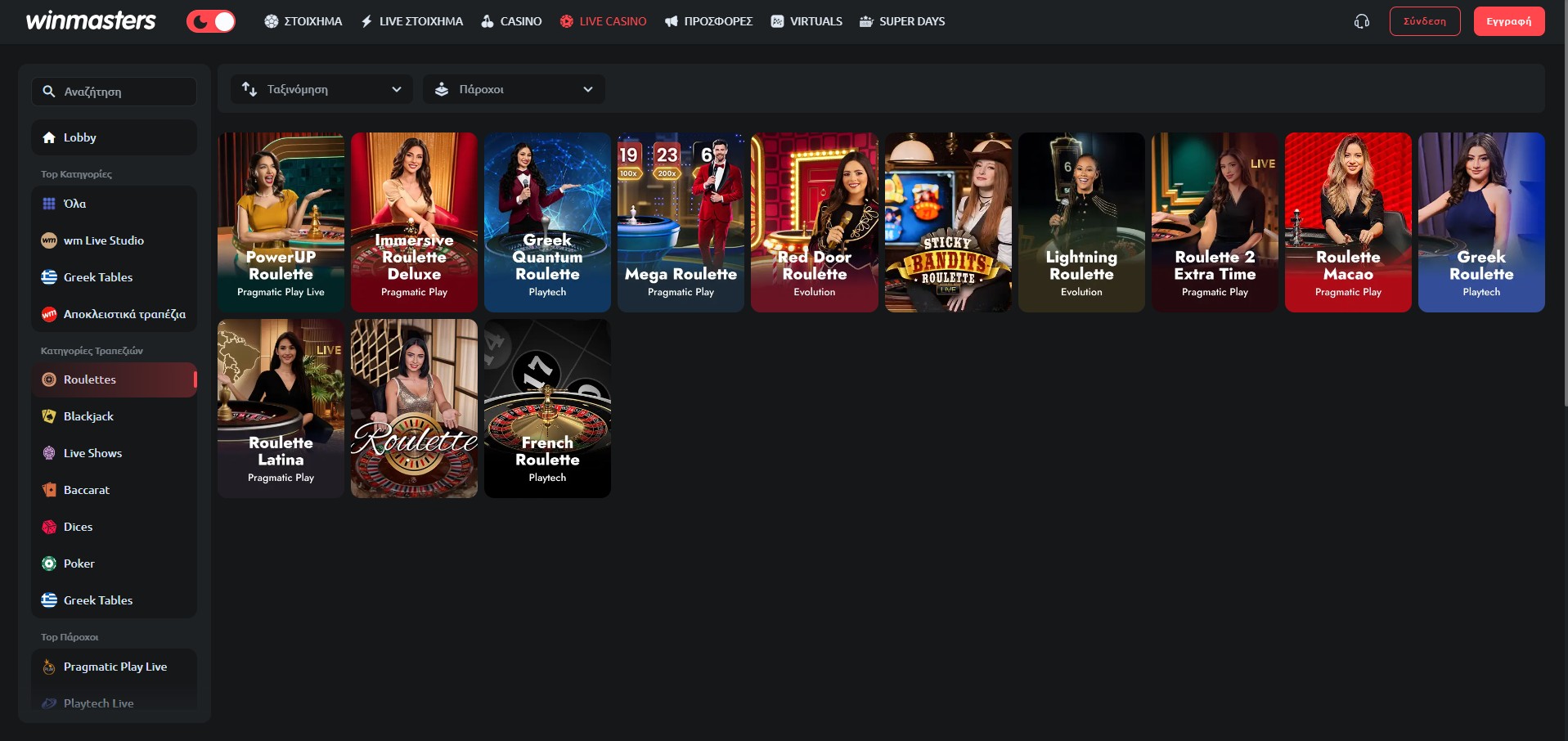Go to the ΠΡΟΣΦΟΡΕΣ menu item
The height and width of the screenshot is (741, 1568).
click(x=708, y=21)
